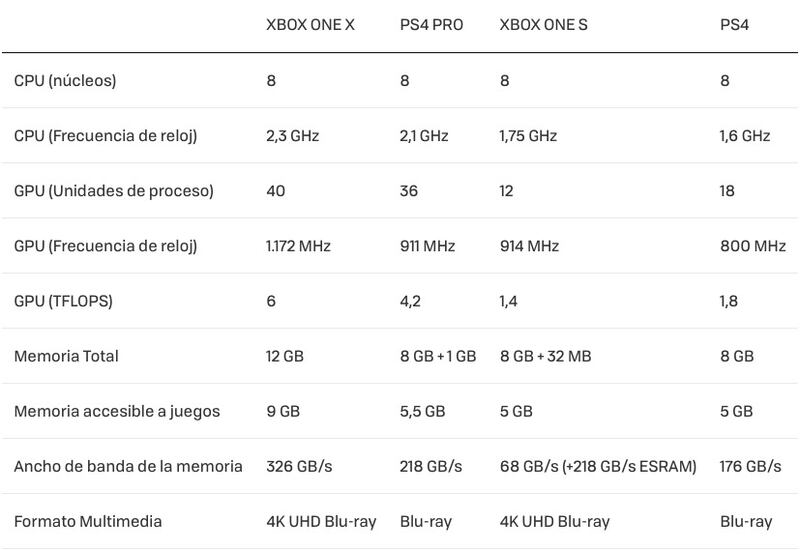Click the 176 GB/s cell

[751, 466]
